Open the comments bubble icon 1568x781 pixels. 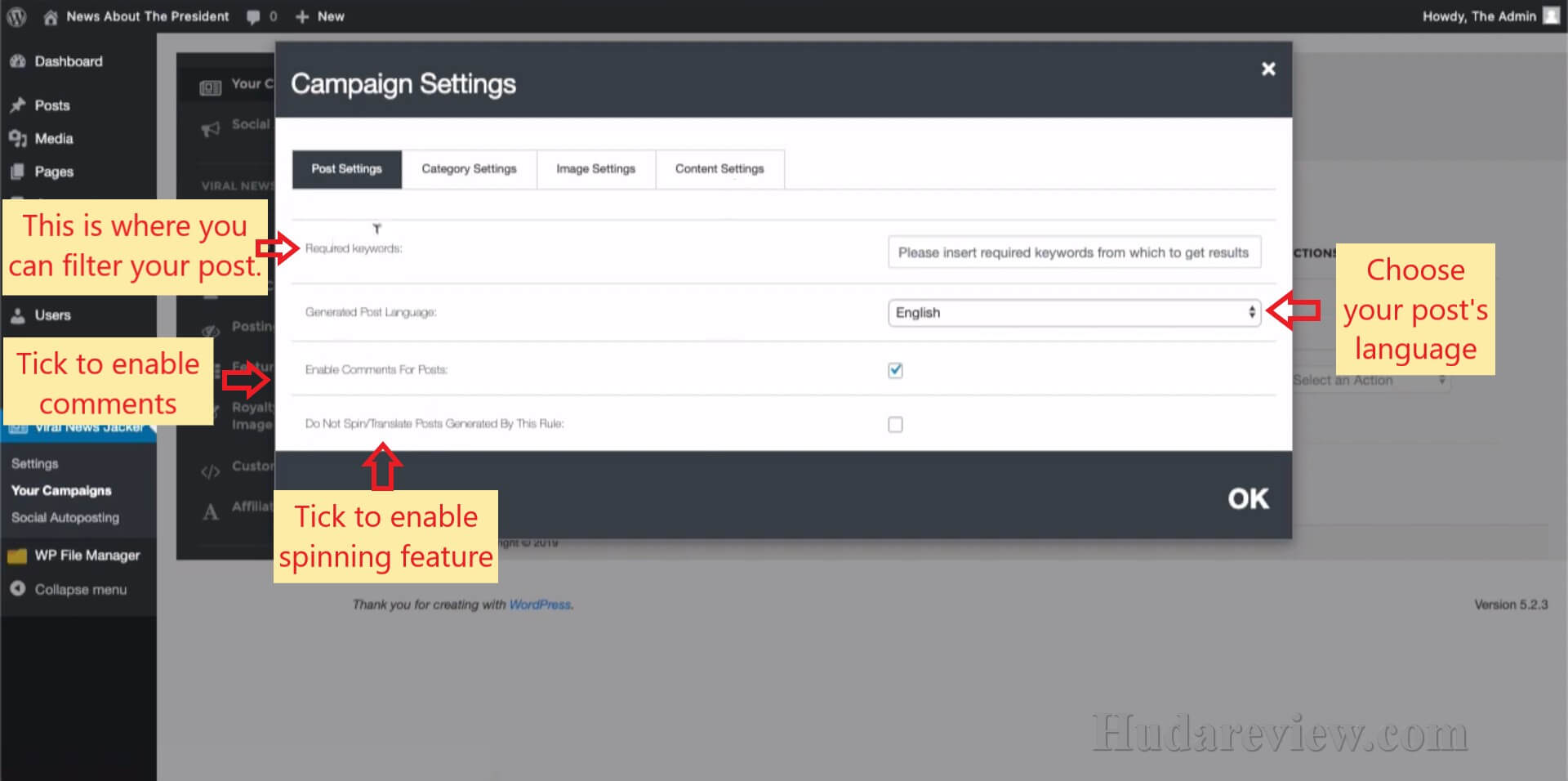253,17
